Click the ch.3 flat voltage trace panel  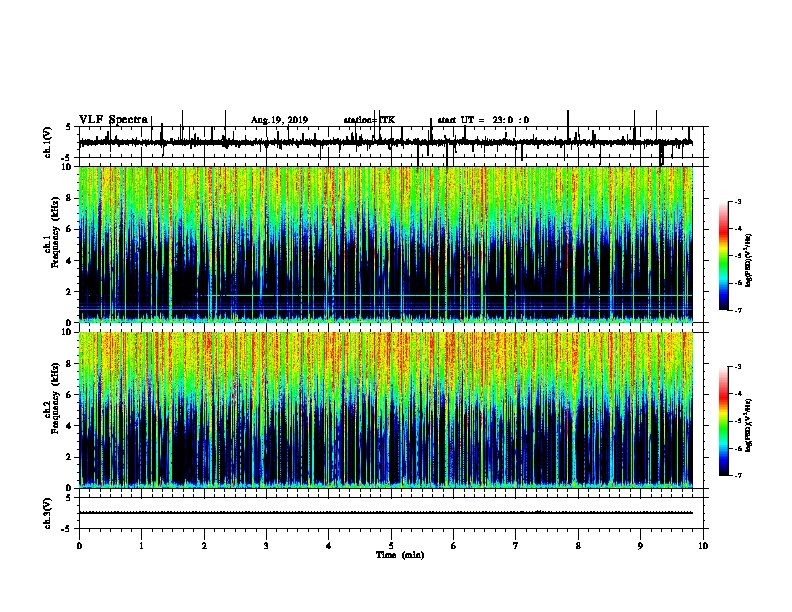click(x=391, y=513)
